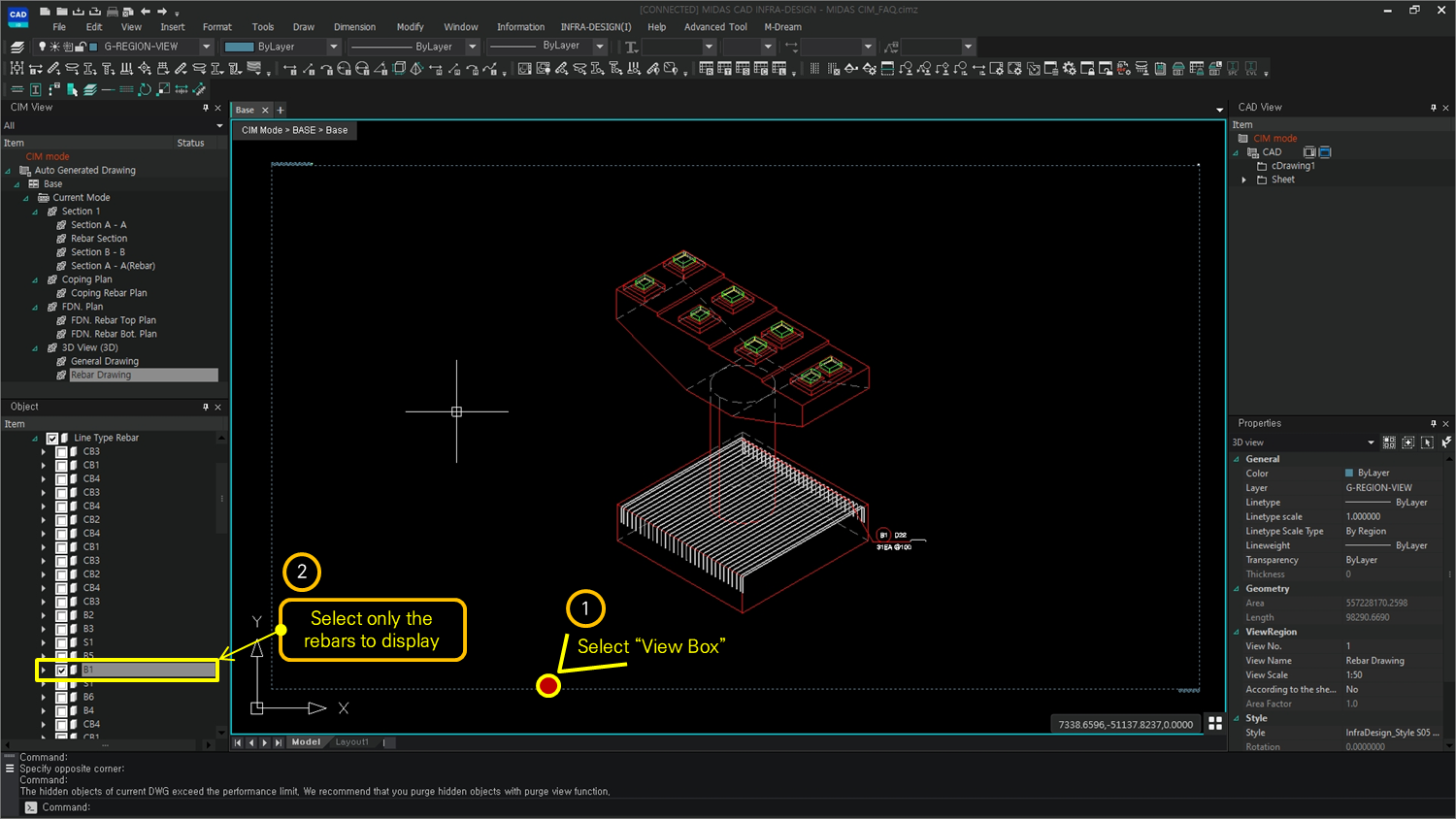Select the layer visibility bulb icon
Image resolution: width=1456 pixels, height=819 pixels.
coord(43,46)
